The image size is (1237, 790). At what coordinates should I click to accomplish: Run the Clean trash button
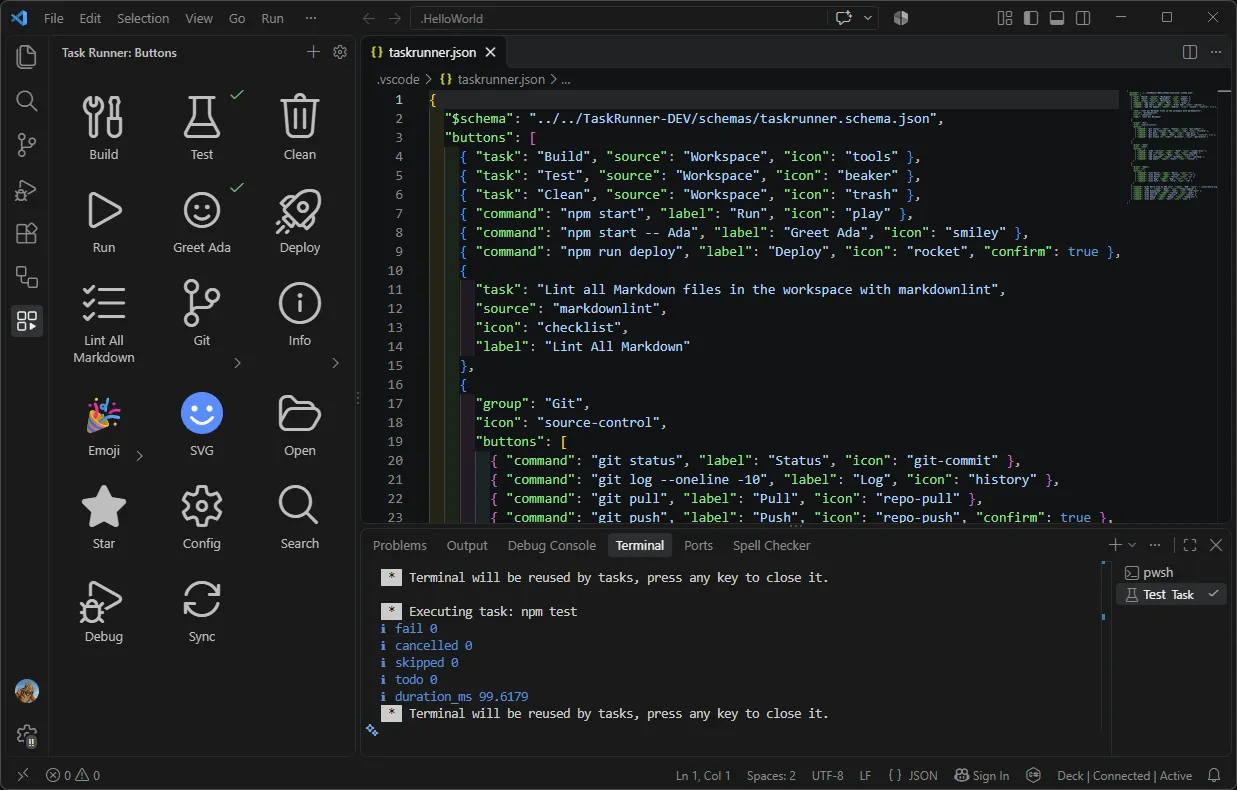pos(300,126)
